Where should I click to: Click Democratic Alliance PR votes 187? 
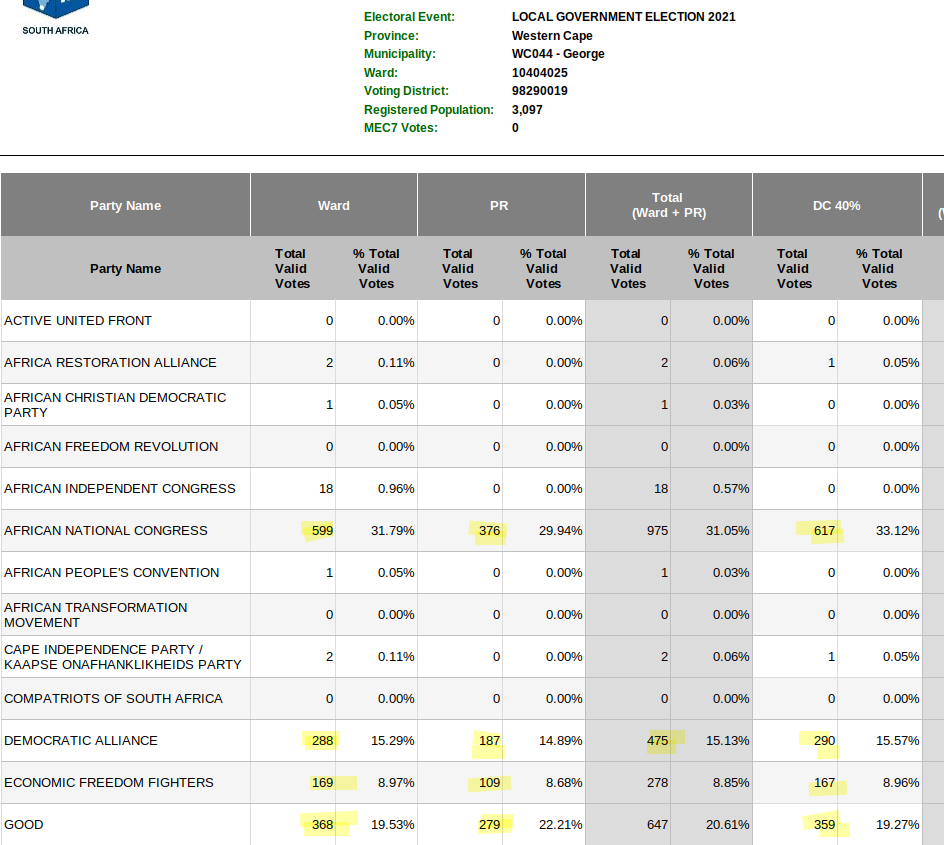(x=489, y=741)
